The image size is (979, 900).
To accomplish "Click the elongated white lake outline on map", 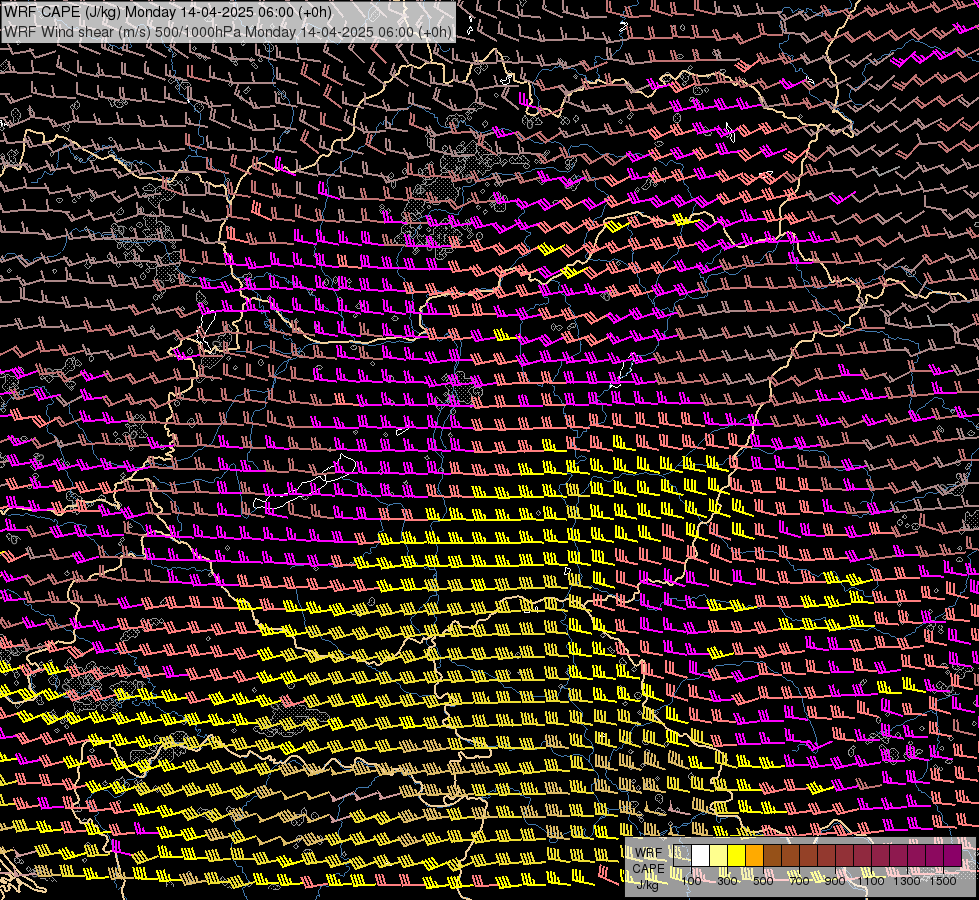I will [305, 482].
